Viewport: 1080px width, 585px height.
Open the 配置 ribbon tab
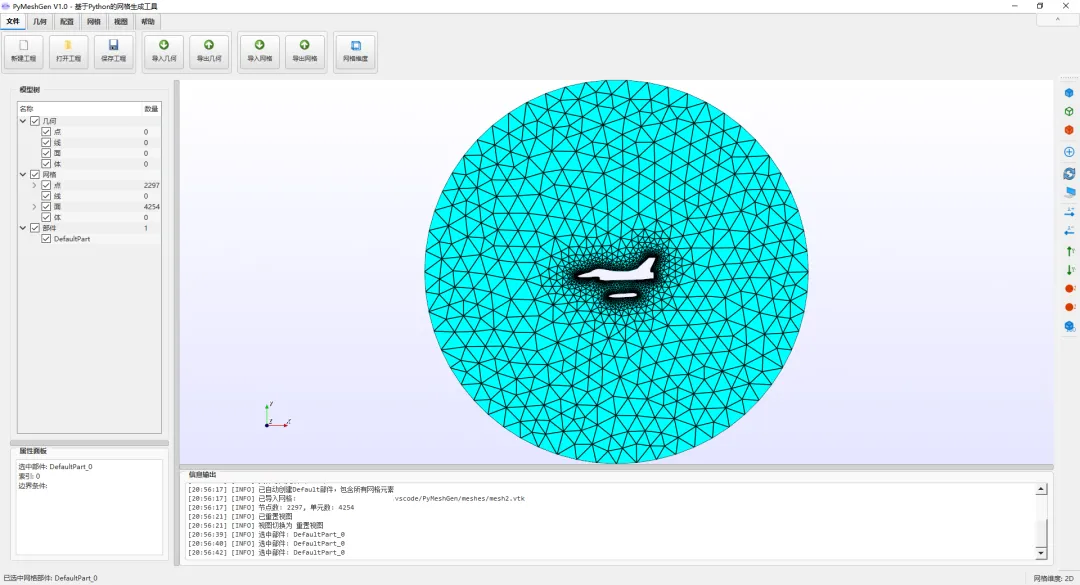pos(67,21)
